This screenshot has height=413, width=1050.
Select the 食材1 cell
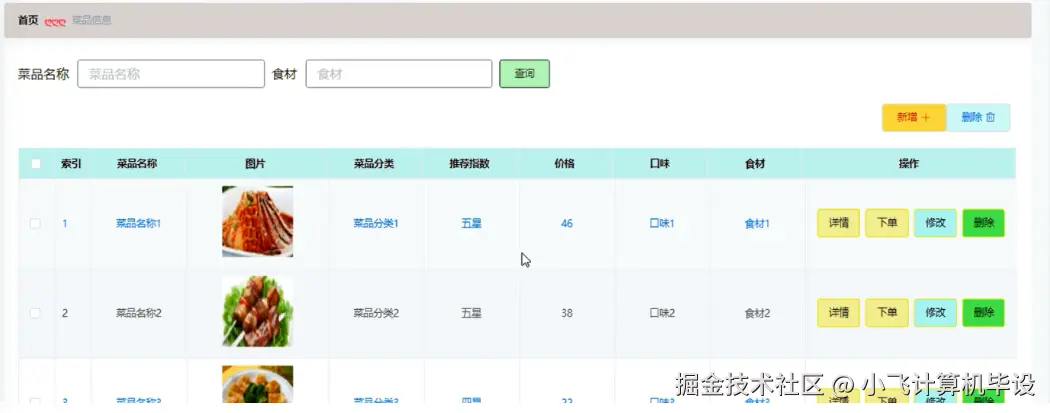[x=757, y=224]
